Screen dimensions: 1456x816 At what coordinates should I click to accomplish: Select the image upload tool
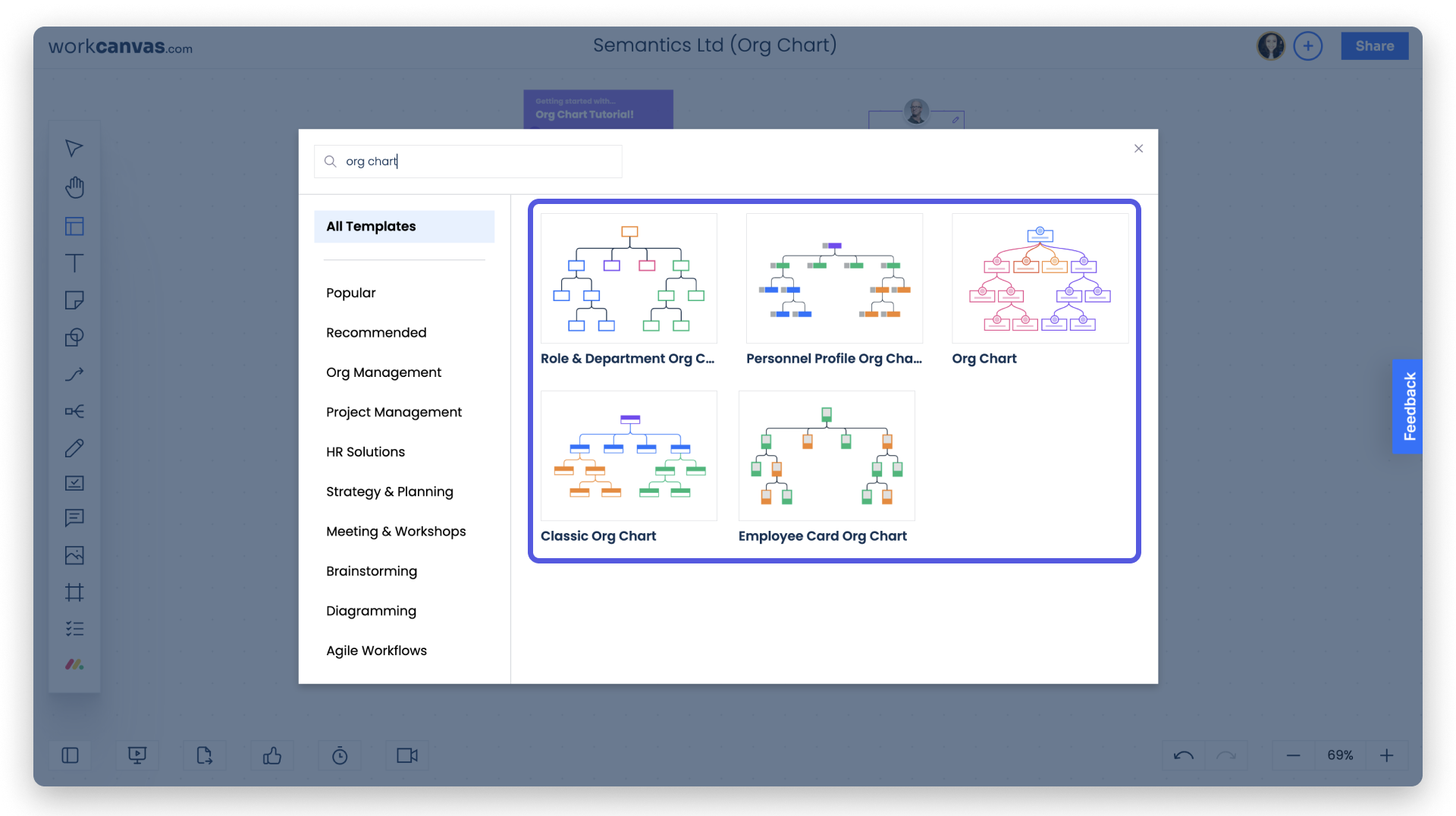tap(74, 555)
